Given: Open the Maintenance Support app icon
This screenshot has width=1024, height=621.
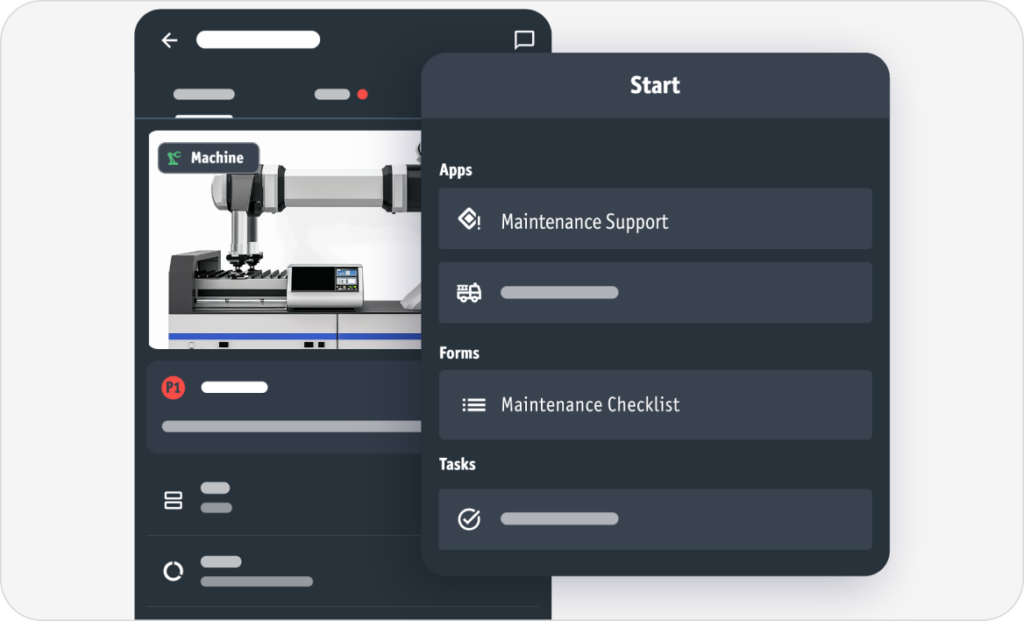Looking at the screenshot, I should 468,219.
